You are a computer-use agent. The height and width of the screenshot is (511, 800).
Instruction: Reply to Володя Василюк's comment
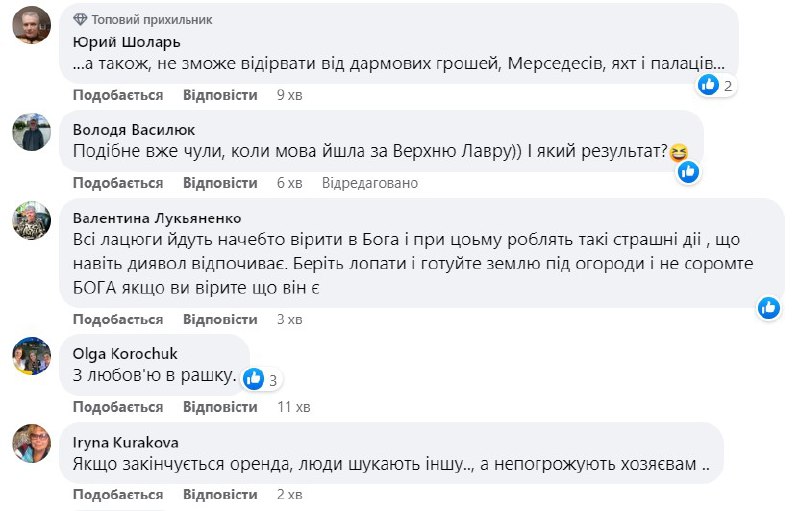coord(220,183)
